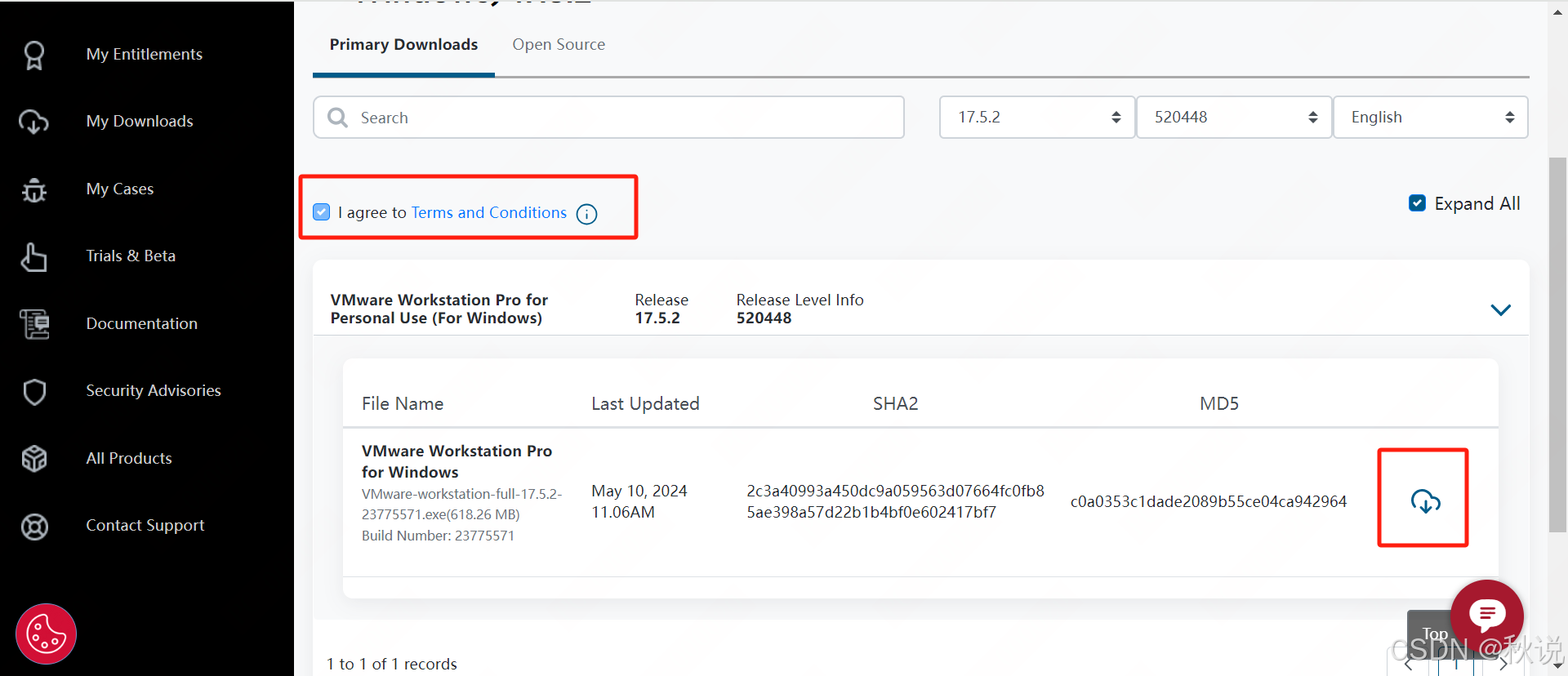Viewport: 1568px width, 676px height.
Task: Open cookie preferences button
Action: click(x=46, y=634)
